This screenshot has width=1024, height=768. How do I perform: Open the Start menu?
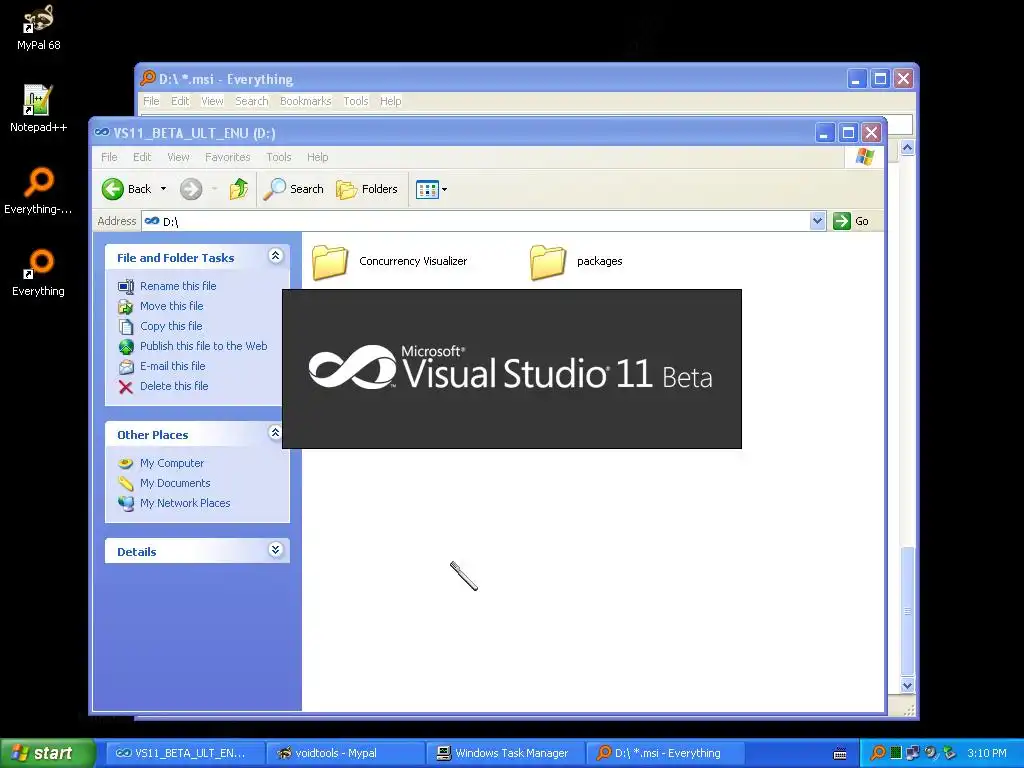[x=47, y=753]
